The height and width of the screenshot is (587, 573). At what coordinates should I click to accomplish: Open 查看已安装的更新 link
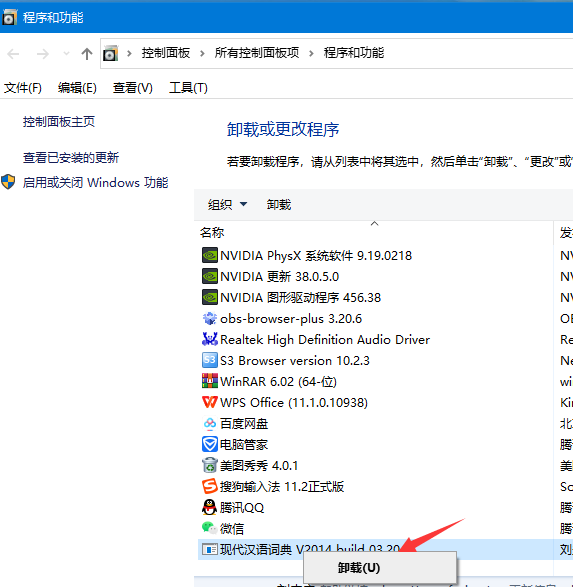coord(71,158)
